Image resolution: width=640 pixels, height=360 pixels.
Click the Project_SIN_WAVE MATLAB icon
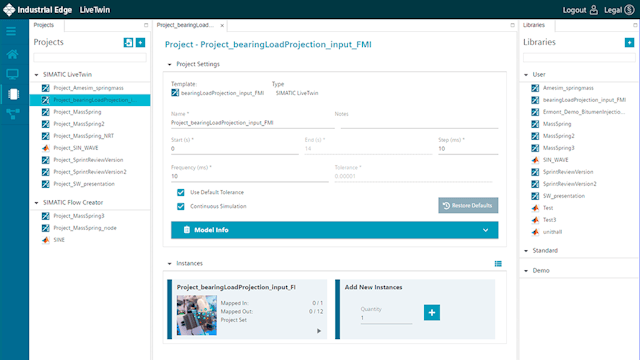tap(46, 148)
